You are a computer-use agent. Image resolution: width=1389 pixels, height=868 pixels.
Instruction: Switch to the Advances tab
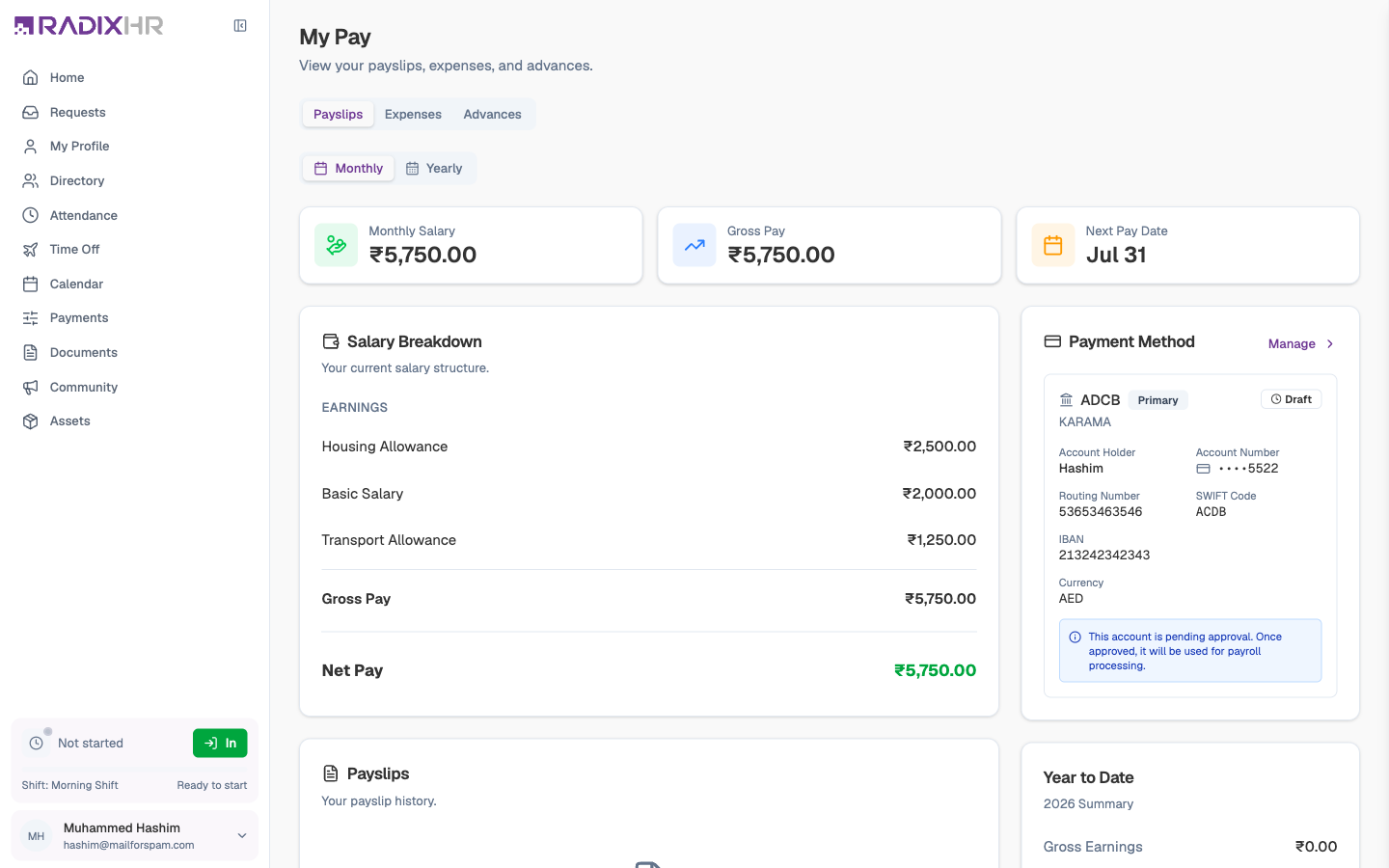tap(492, 114)
